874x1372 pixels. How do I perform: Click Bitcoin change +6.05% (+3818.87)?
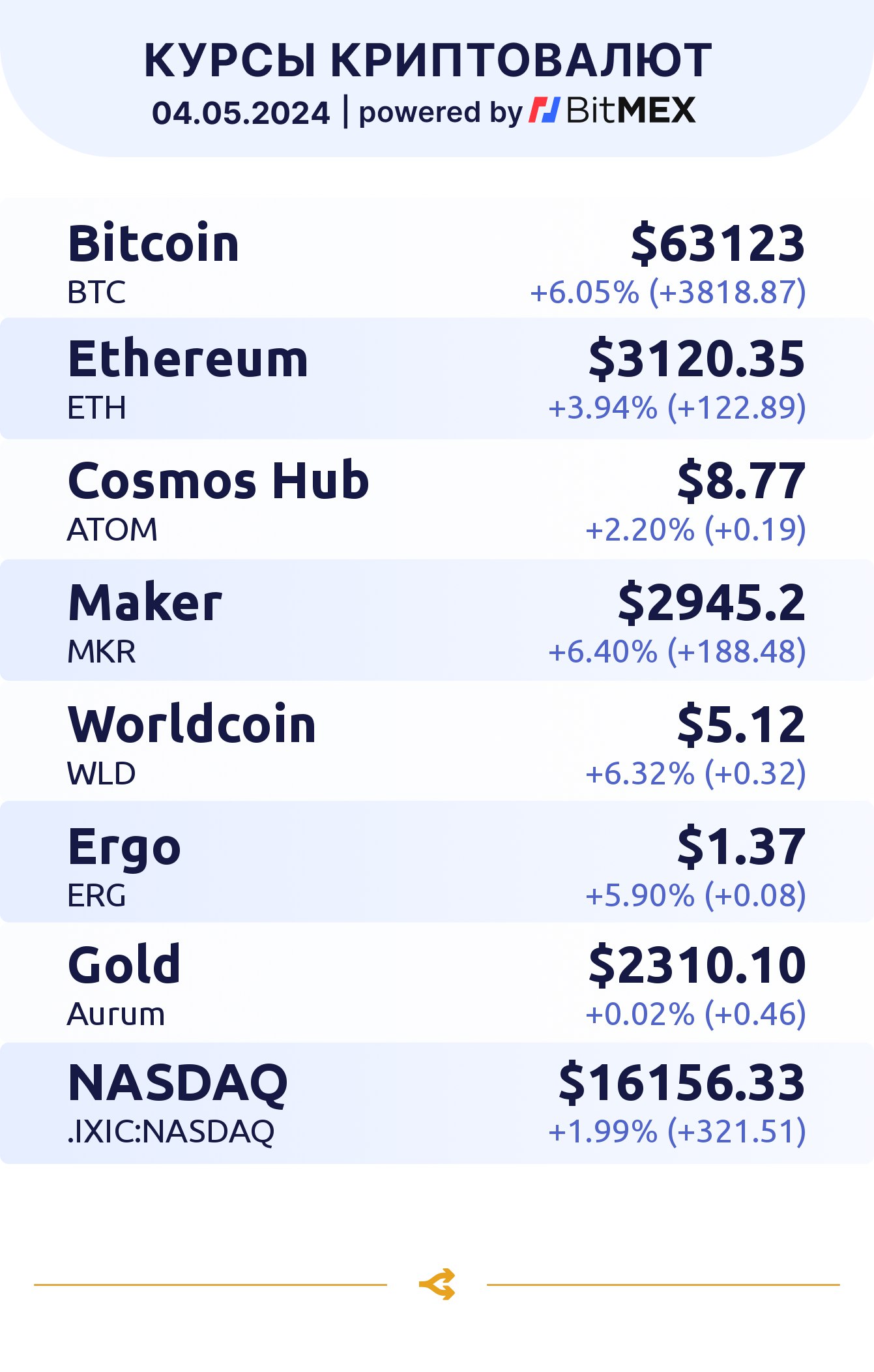[x=668, y=291]
